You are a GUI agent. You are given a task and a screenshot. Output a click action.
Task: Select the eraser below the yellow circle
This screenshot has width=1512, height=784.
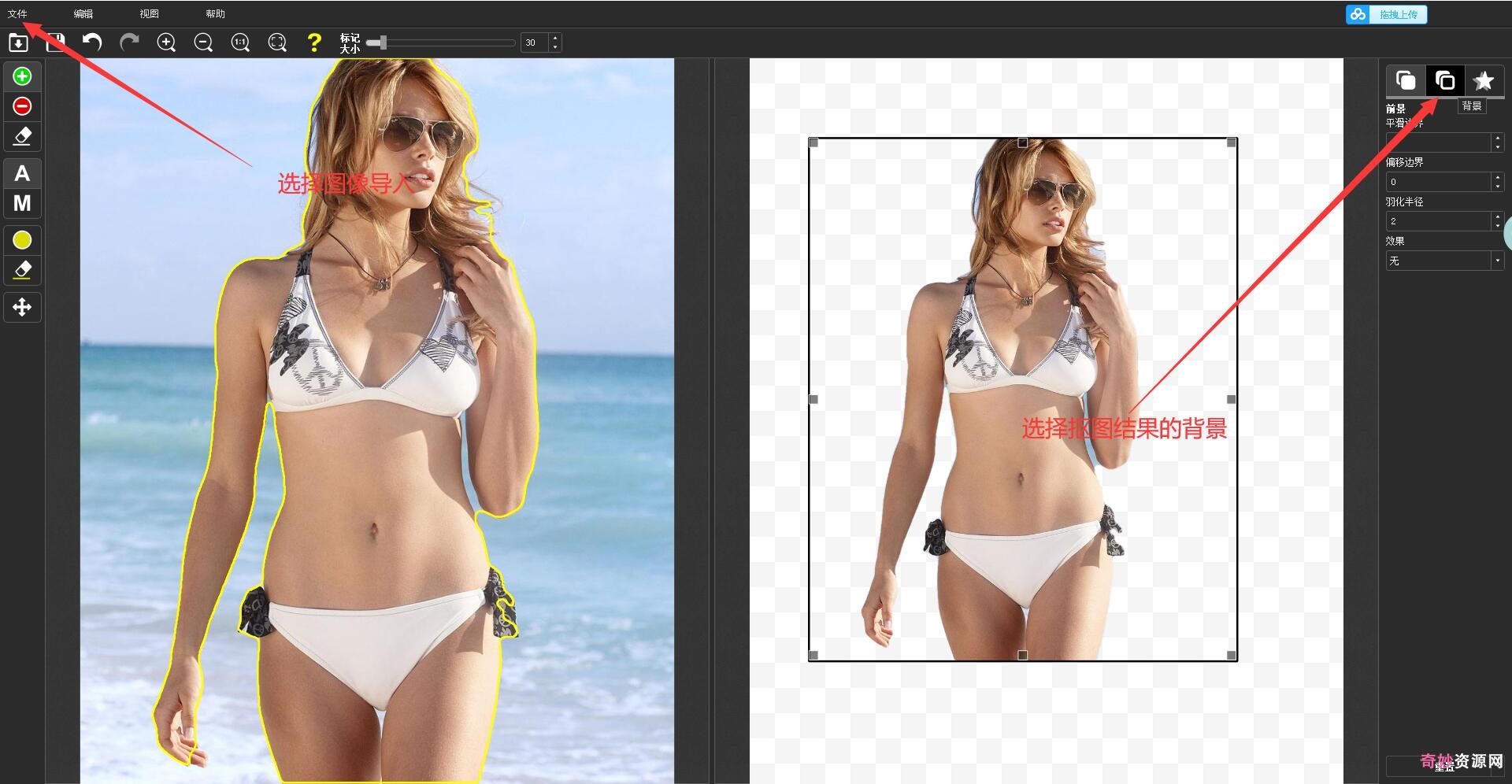click(x=22, y=270)
